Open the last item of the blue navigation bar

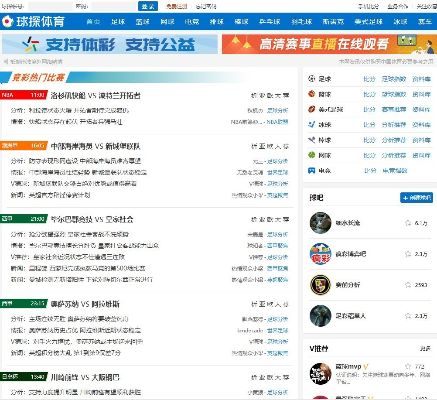click(425, 22)
